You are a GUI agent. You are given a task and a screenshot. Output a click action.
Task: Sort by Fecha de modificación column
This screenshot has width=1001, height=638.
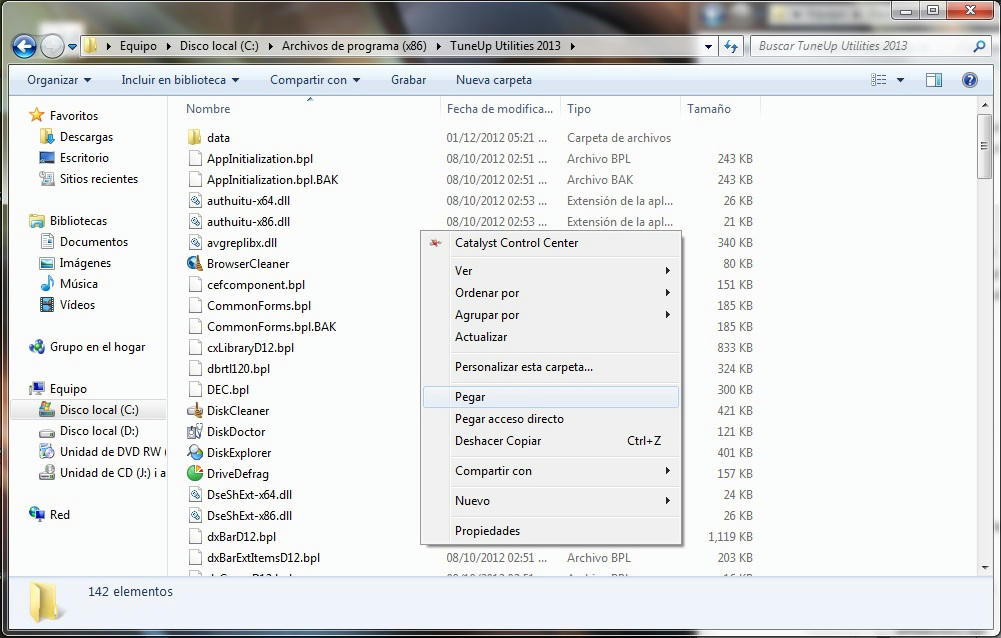500,109
